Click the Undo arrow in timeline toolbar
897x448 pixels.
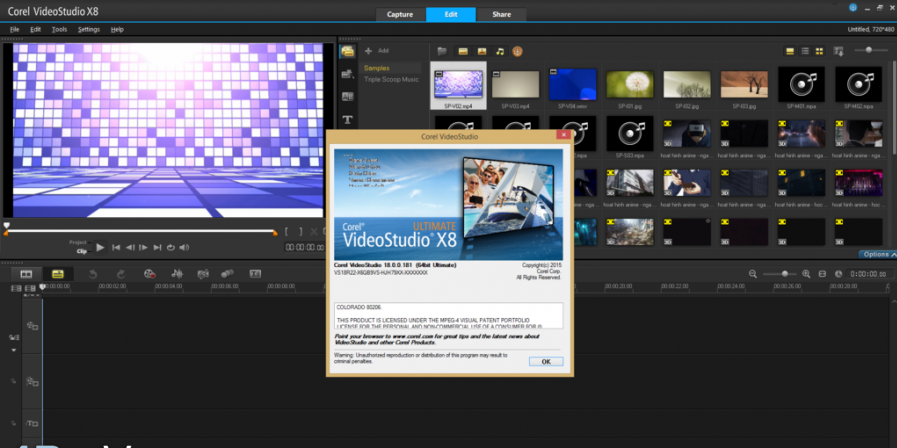point(93,274)
